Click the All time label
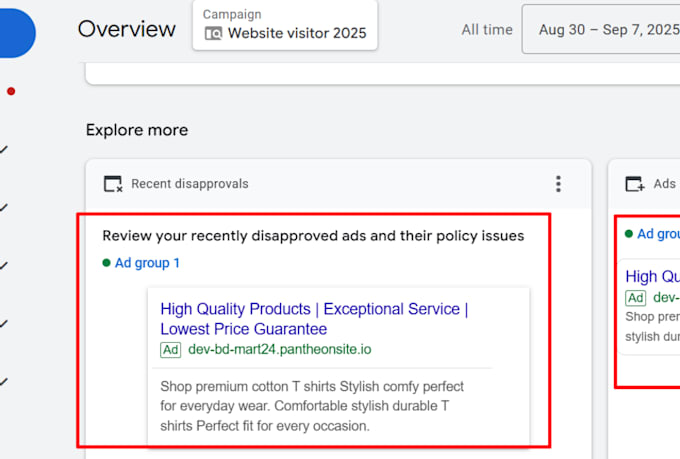Screen dimensions: 680x459 pos(487,30)
